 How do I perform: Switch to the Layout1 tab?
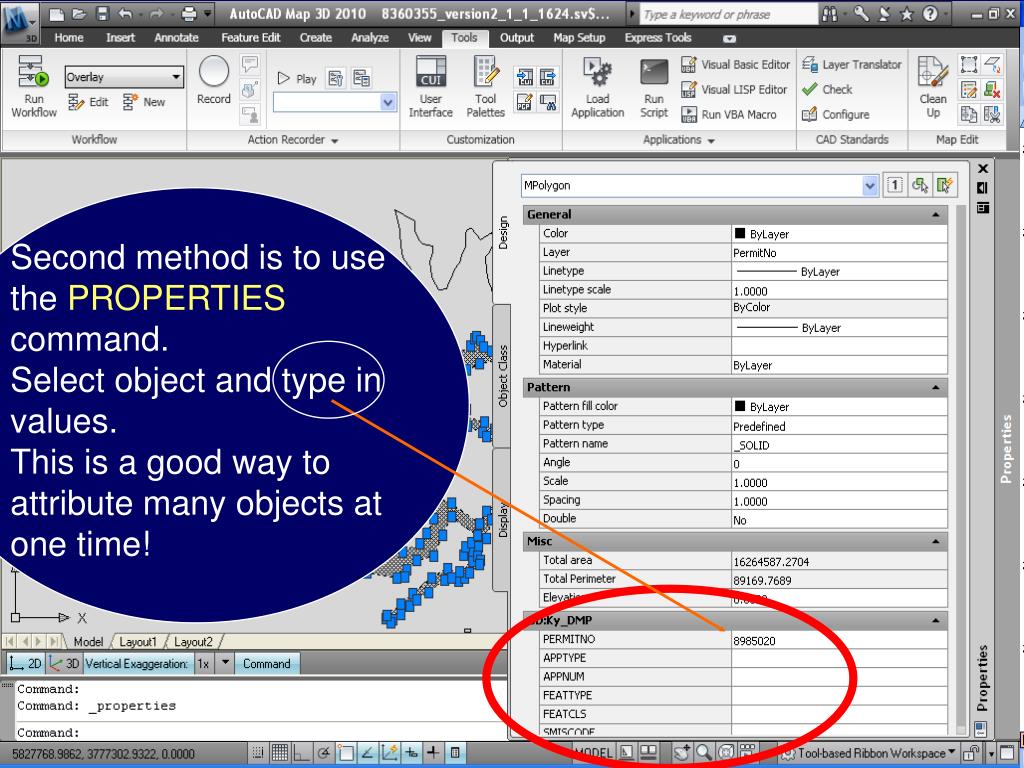click(138, 642)
